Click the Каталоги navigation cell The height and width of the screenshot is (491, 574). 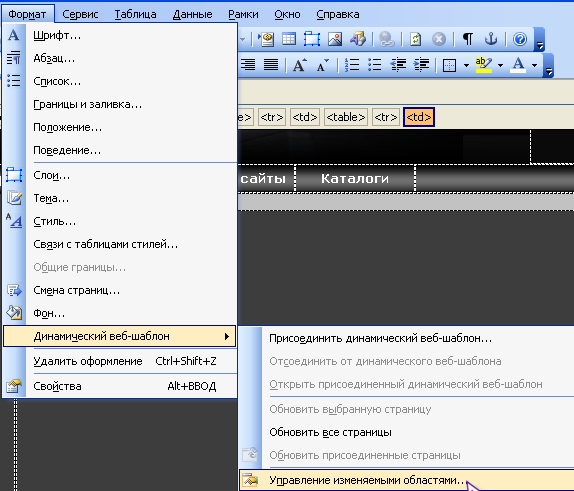[355, 178]
